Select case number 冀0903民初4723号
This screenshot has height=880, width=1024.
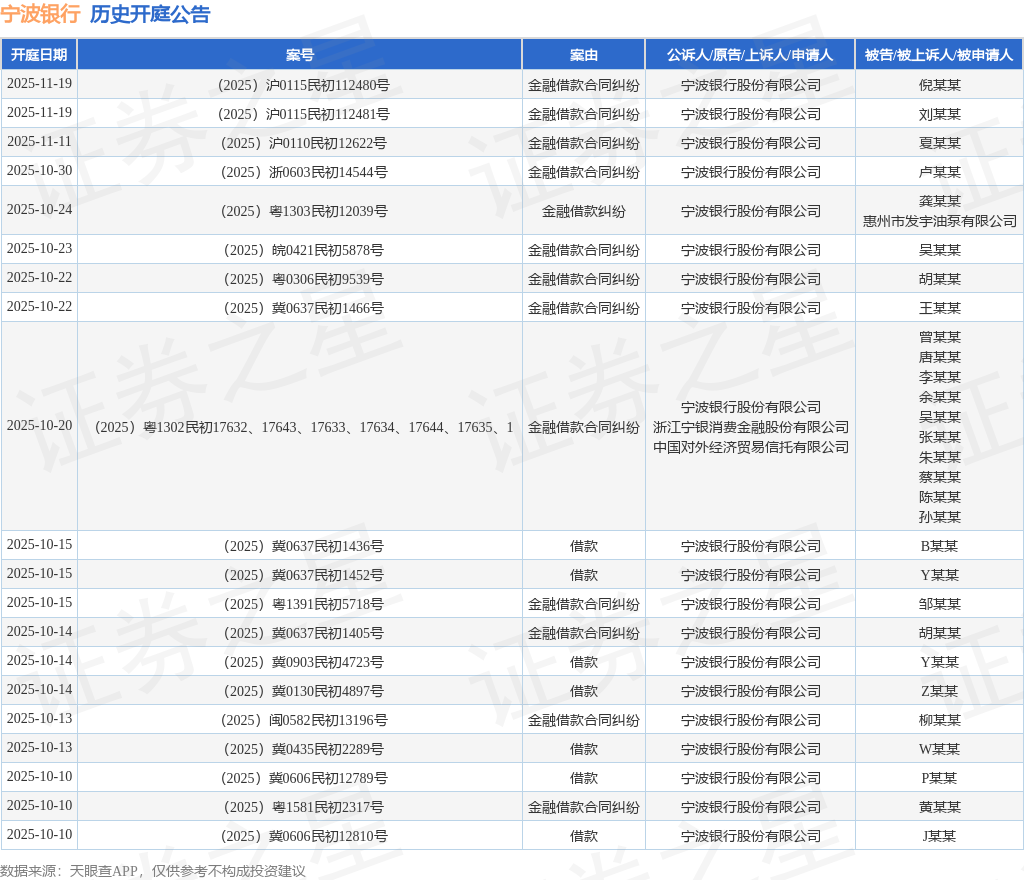[x=304, y=662]
